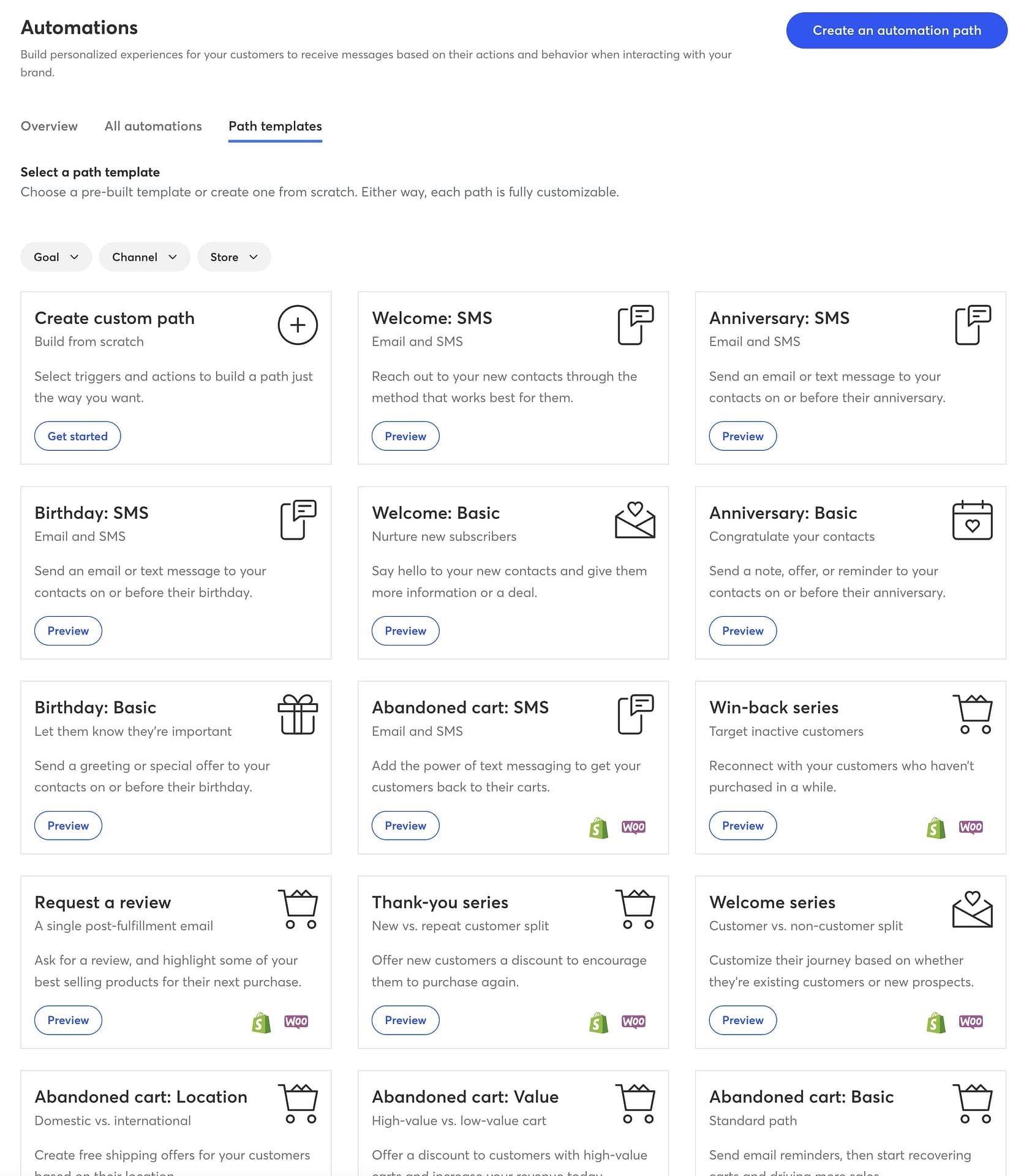Open the Goal filter dropdown
The height and width of the screenshot is (1176, 1032).
pos(56,257)
